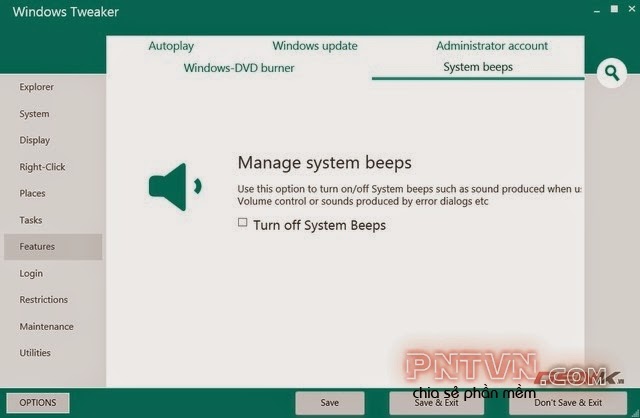Screen dimensions: 640x418
Task: Select the Features category
Action: 53,247
